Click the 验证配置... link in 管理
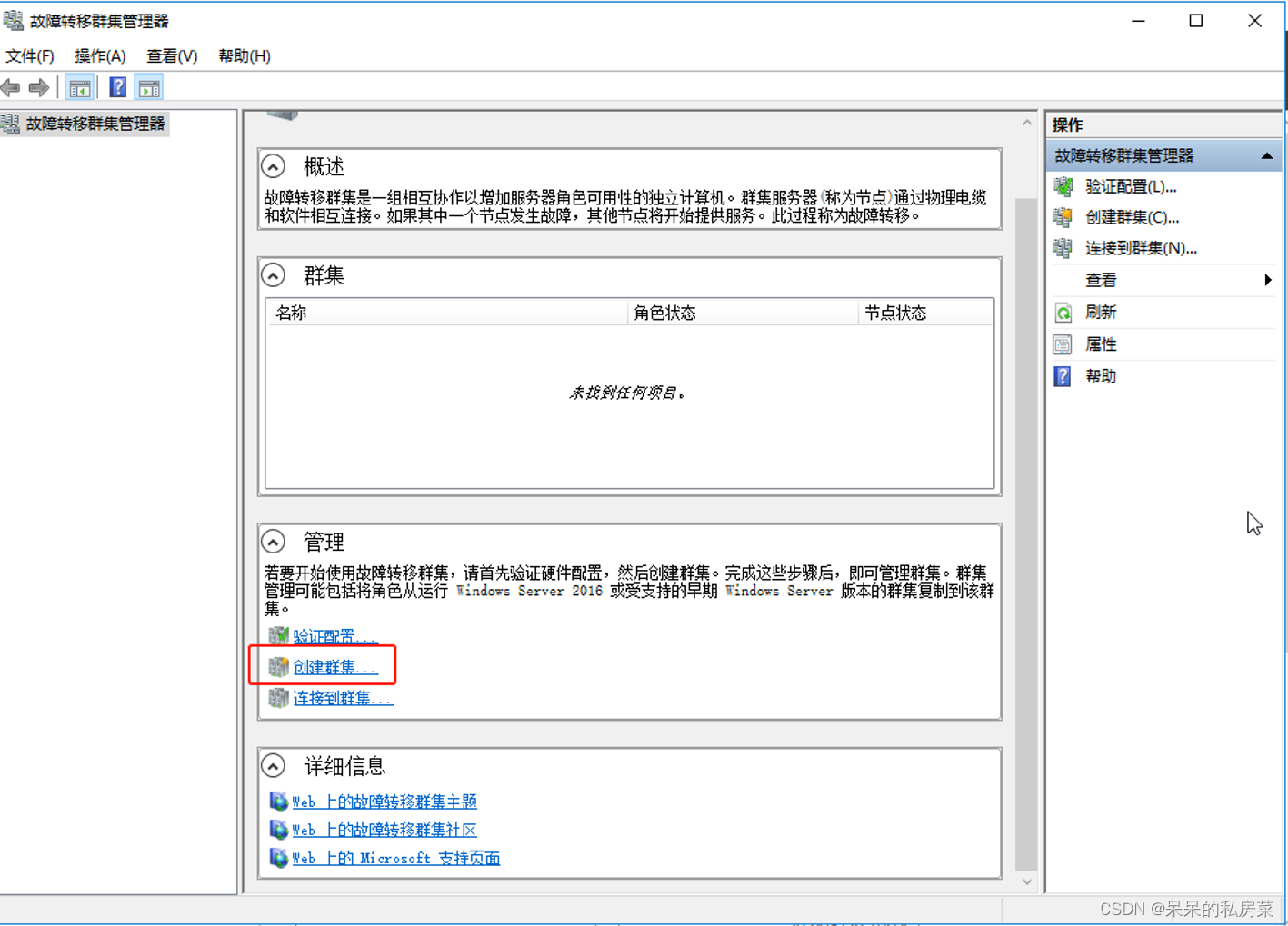This screenshot has height=926, width=1288. click(334, 636)
